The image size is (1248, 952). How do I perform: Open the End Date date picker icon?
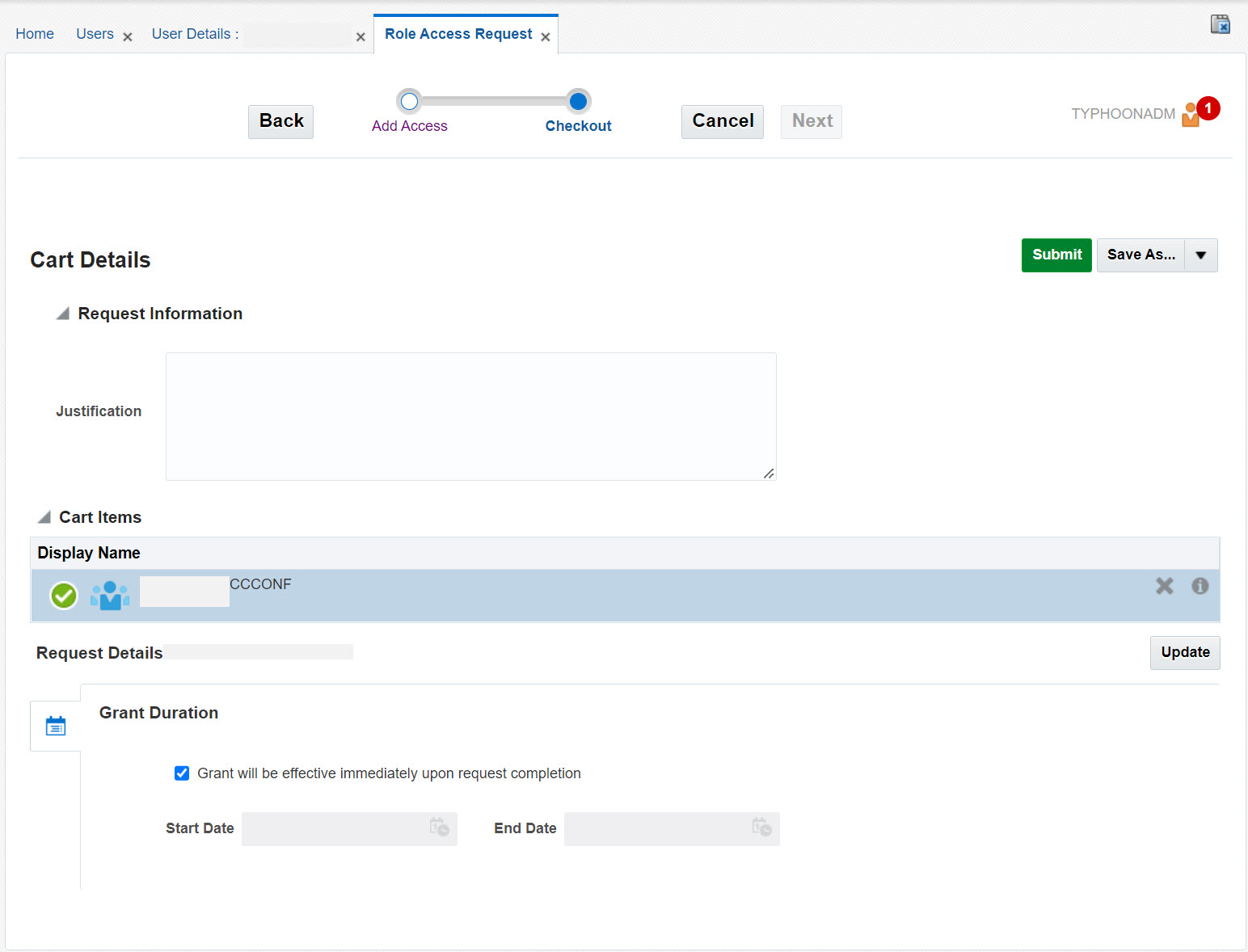761,828
